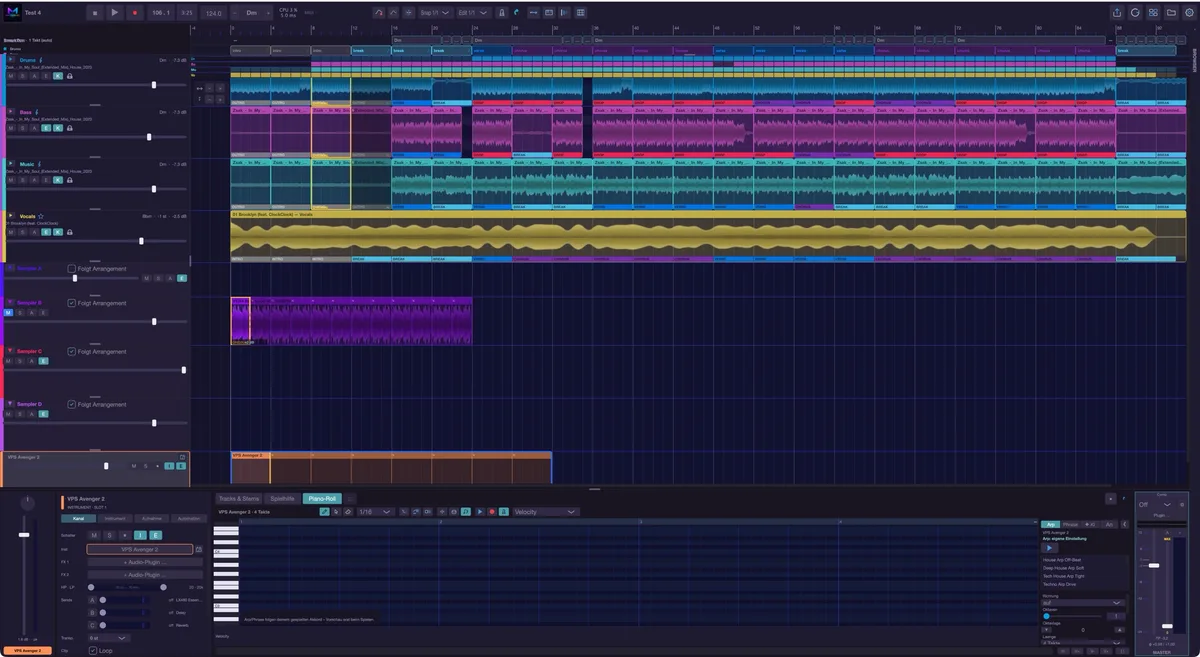Play the arp preview in Arp panel
This screenshot has height=657, width=1200.
pyautogui.click(x=1049, y=547)
